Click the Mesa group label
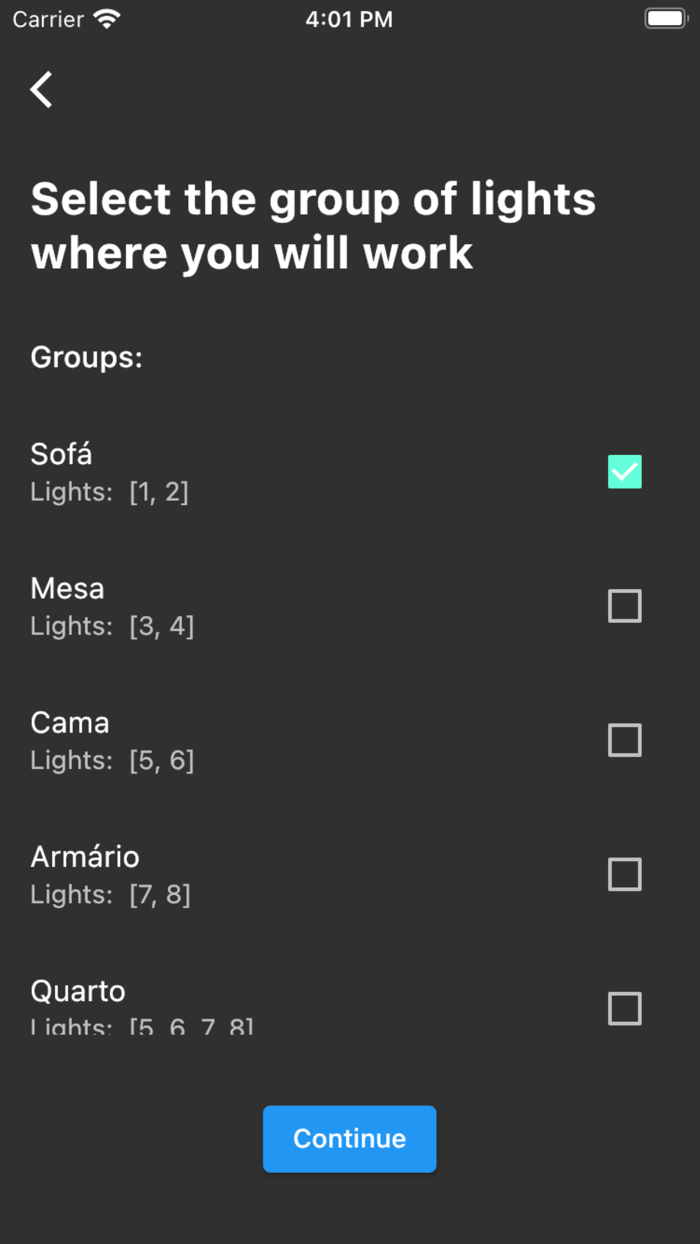700x1244 pixels. tap(67, 589)
